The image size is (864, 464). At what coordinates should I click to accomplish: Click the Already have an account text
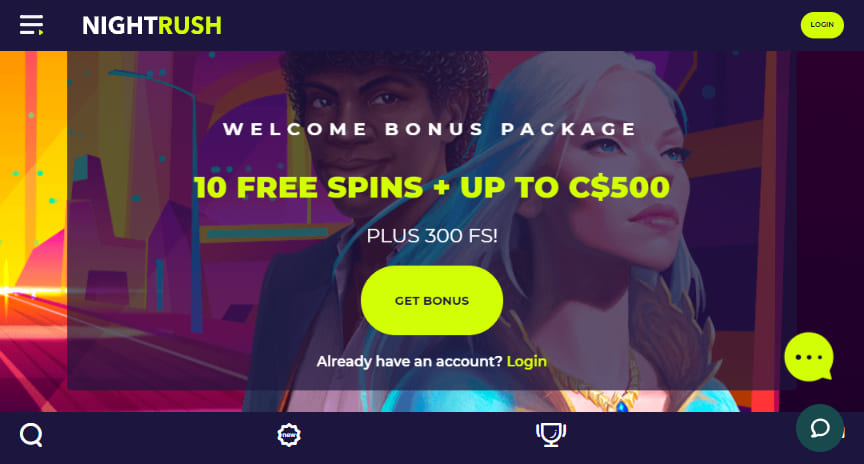pyautogui.click(x=409, y=362)
